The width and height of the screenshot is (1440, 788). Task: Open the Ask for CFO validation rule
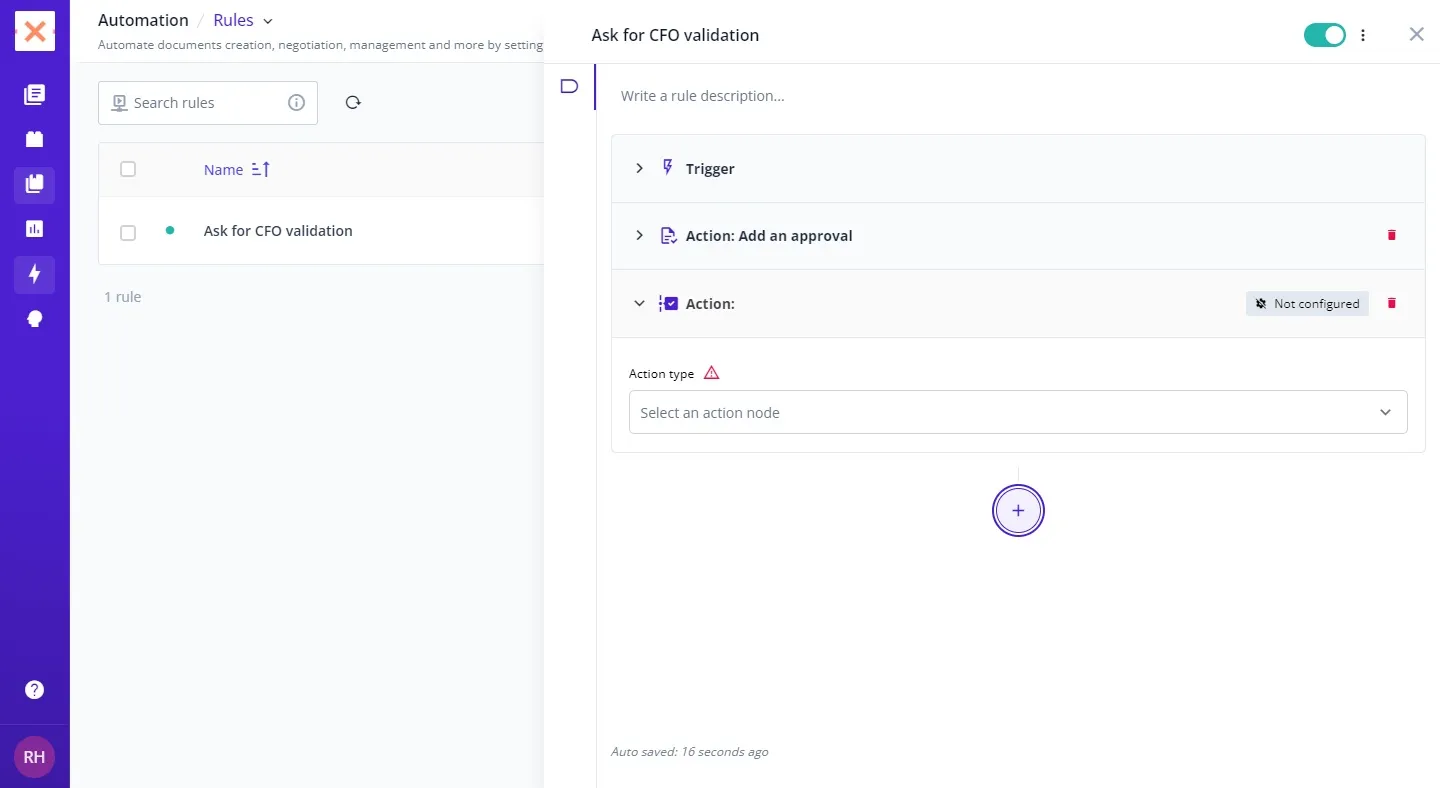click(x=278, y=231)
